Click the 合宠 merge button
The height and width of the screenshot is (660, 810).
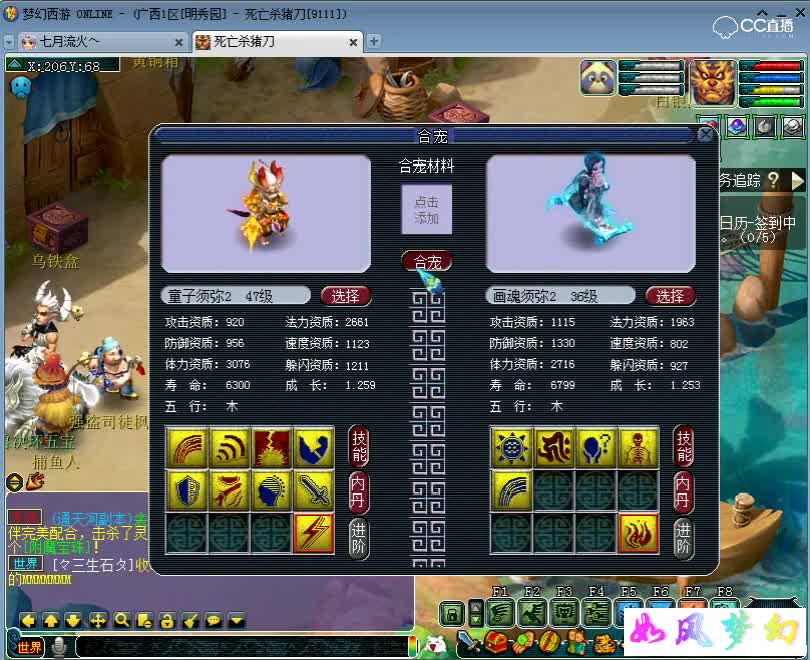tap(427, 261)
